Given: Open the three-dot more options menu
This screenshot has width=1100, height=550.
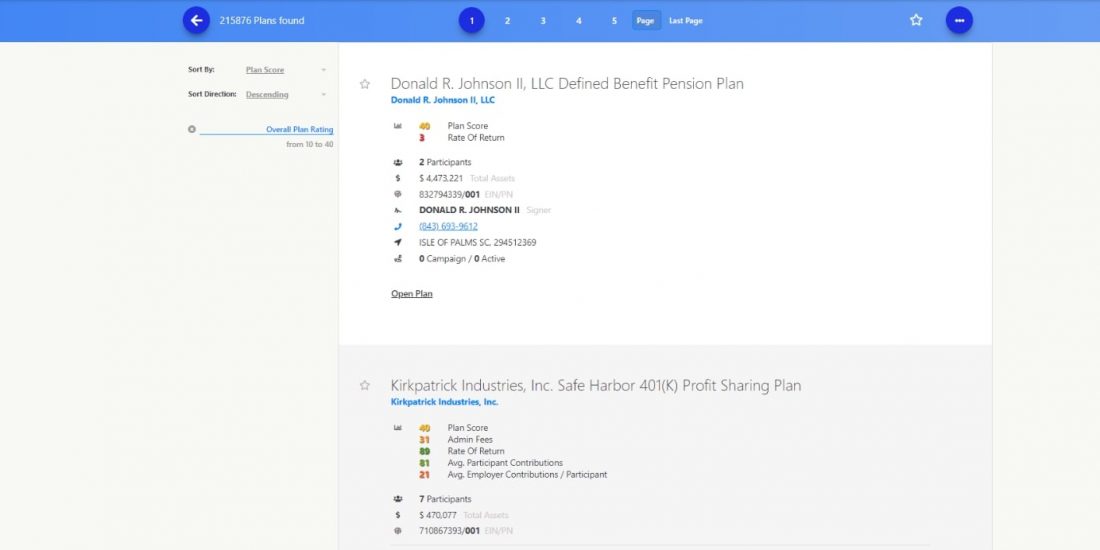Looking at the screenshot, I should [959, 20].
